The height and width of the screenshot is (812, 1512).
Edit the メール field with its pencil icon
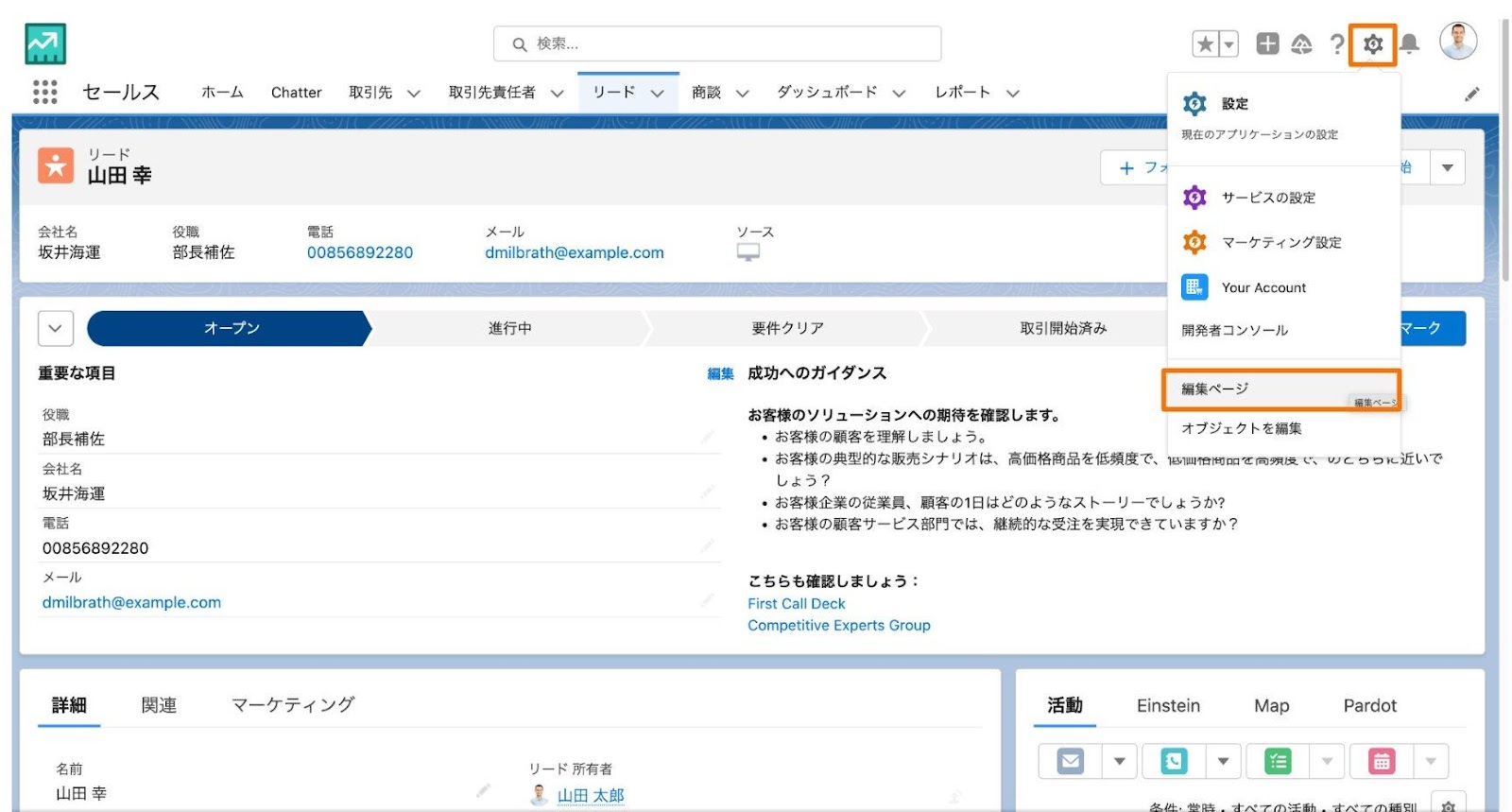click(707, 600)
